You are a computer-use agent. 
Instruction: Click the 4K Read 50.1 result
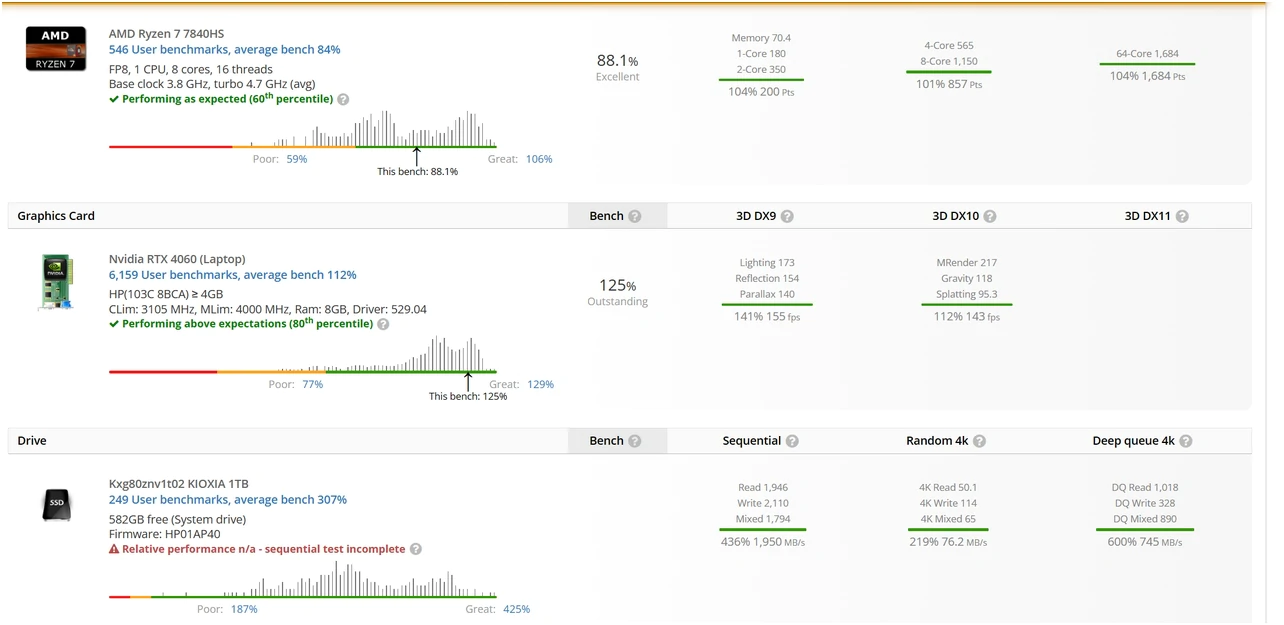(948, 488)
